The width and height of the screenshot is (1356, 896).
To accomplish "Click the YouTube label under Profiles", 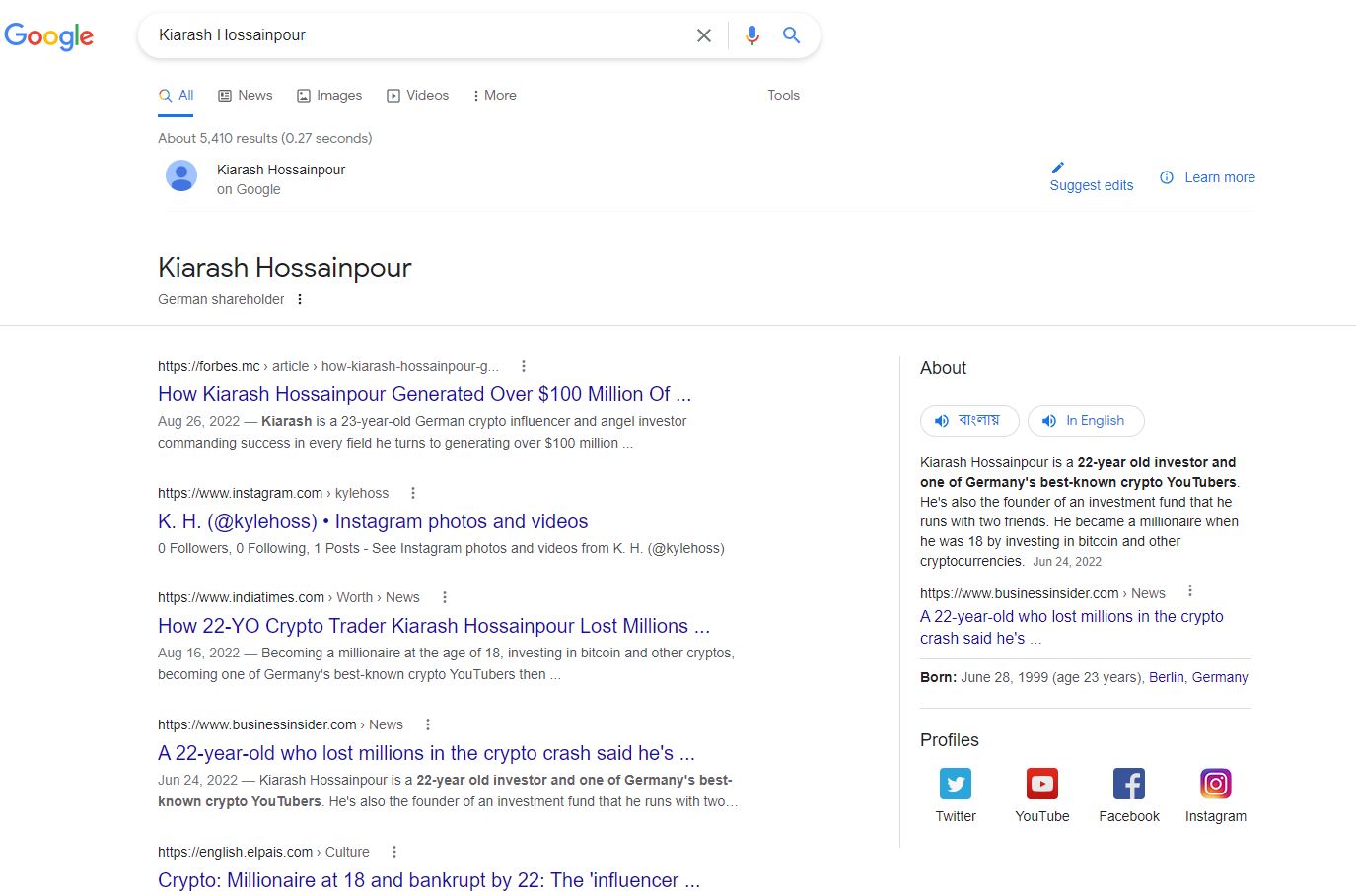I will [x=1042, y=816].
